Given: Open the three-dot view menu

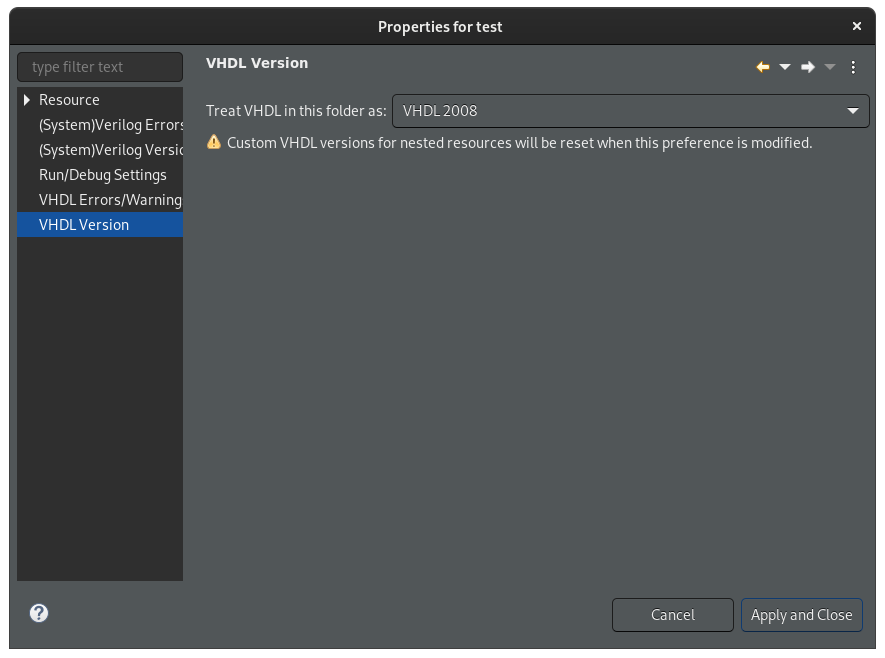Looking at the screenshot, I should coord(853,67).
